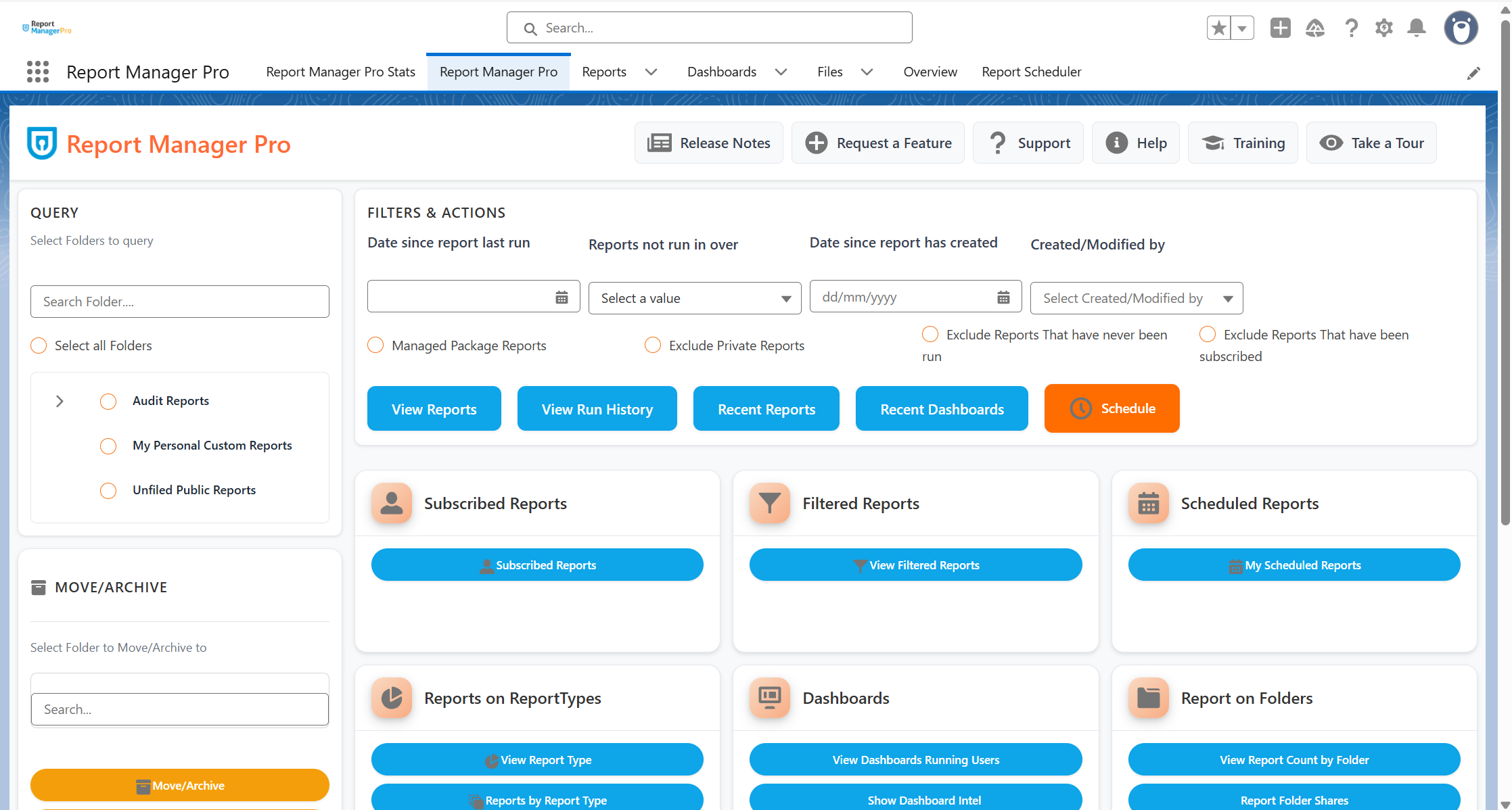
Task: Click Recent Dashboards button
Action: (x=942, y=408)
